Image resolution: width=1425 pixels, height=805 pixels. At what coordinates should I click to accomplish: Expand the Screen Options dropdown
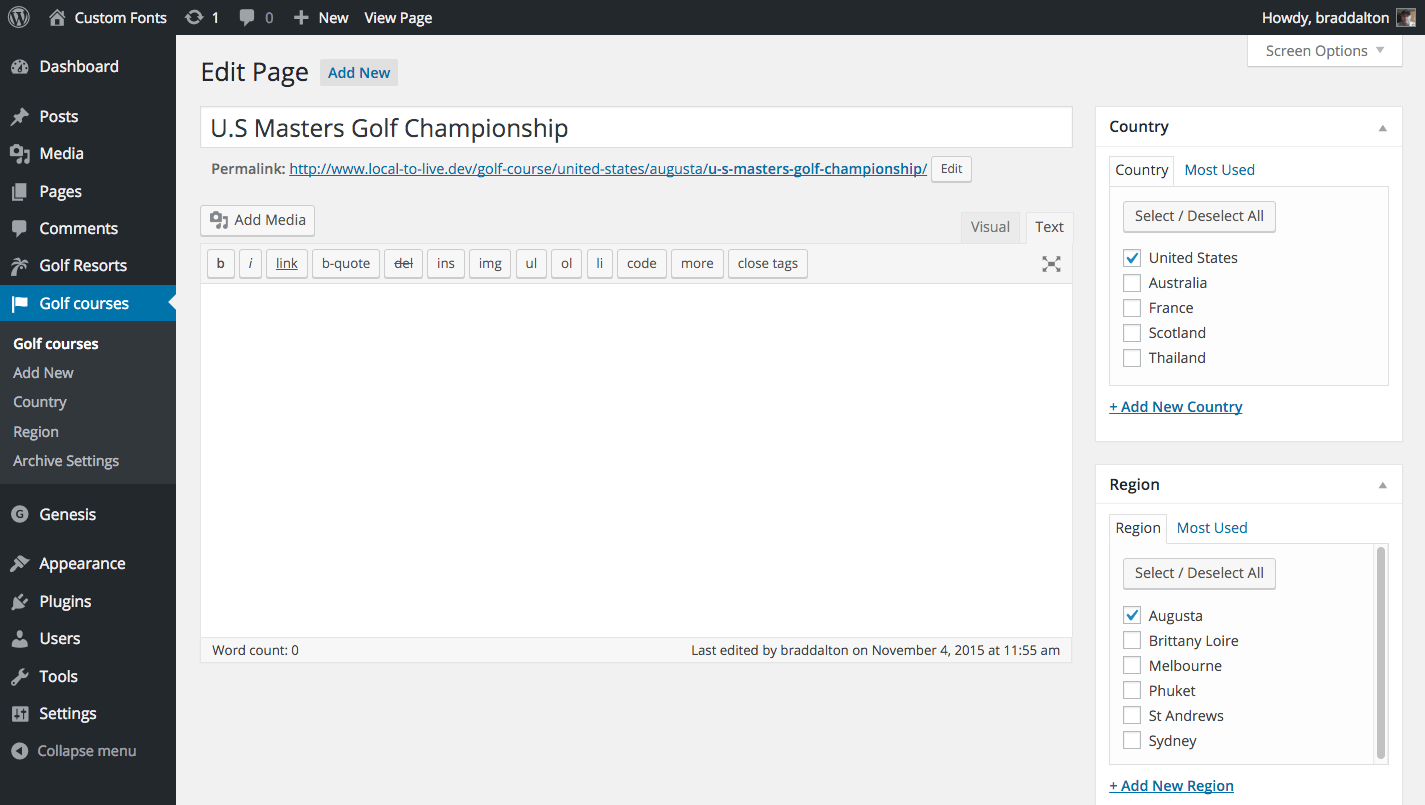[1325, 51]
